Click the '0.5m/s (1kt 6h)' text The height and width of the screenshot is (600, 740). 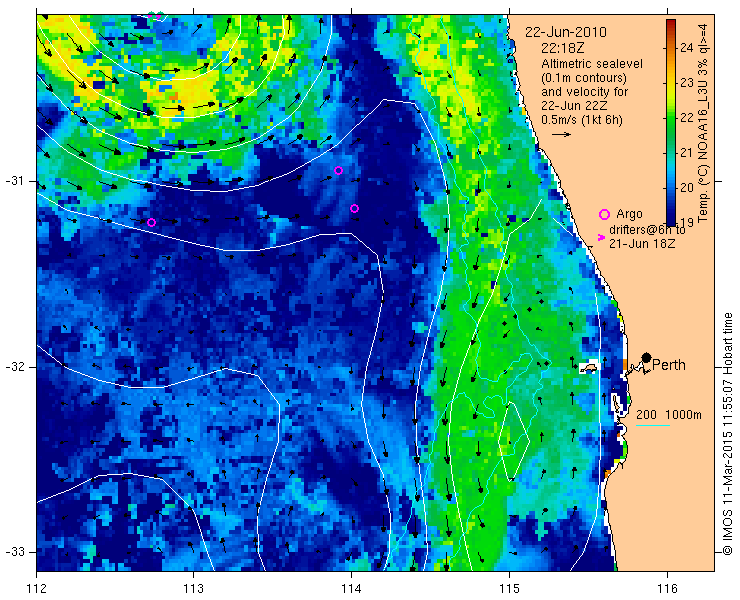tap(582, 120)
